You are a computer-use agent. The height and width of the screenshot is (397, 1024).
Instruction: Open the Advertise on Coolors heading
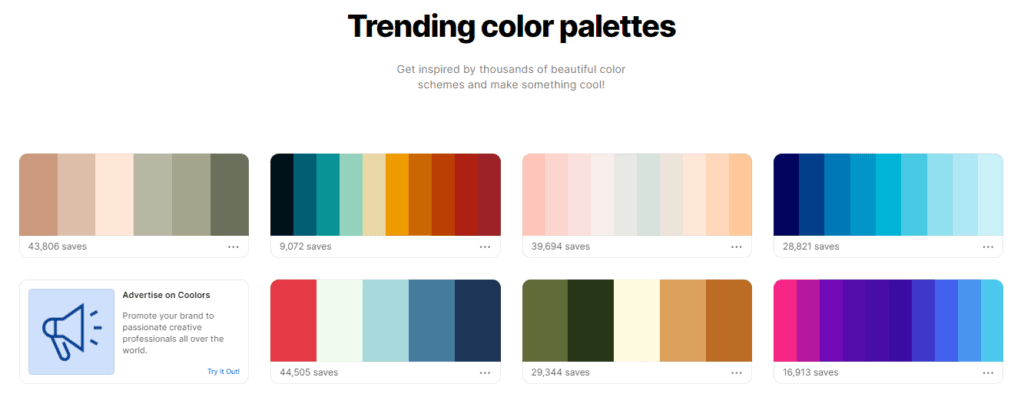coord(167,295)
